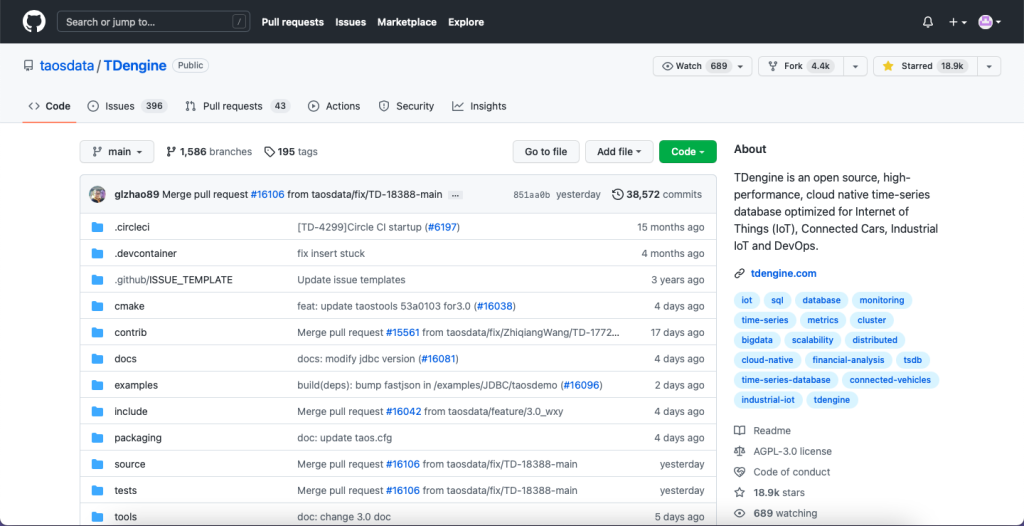This screenshot has height=526, width=1024.
Task: Click glzhao89's commit author avatar
Action: pos(97,194)
